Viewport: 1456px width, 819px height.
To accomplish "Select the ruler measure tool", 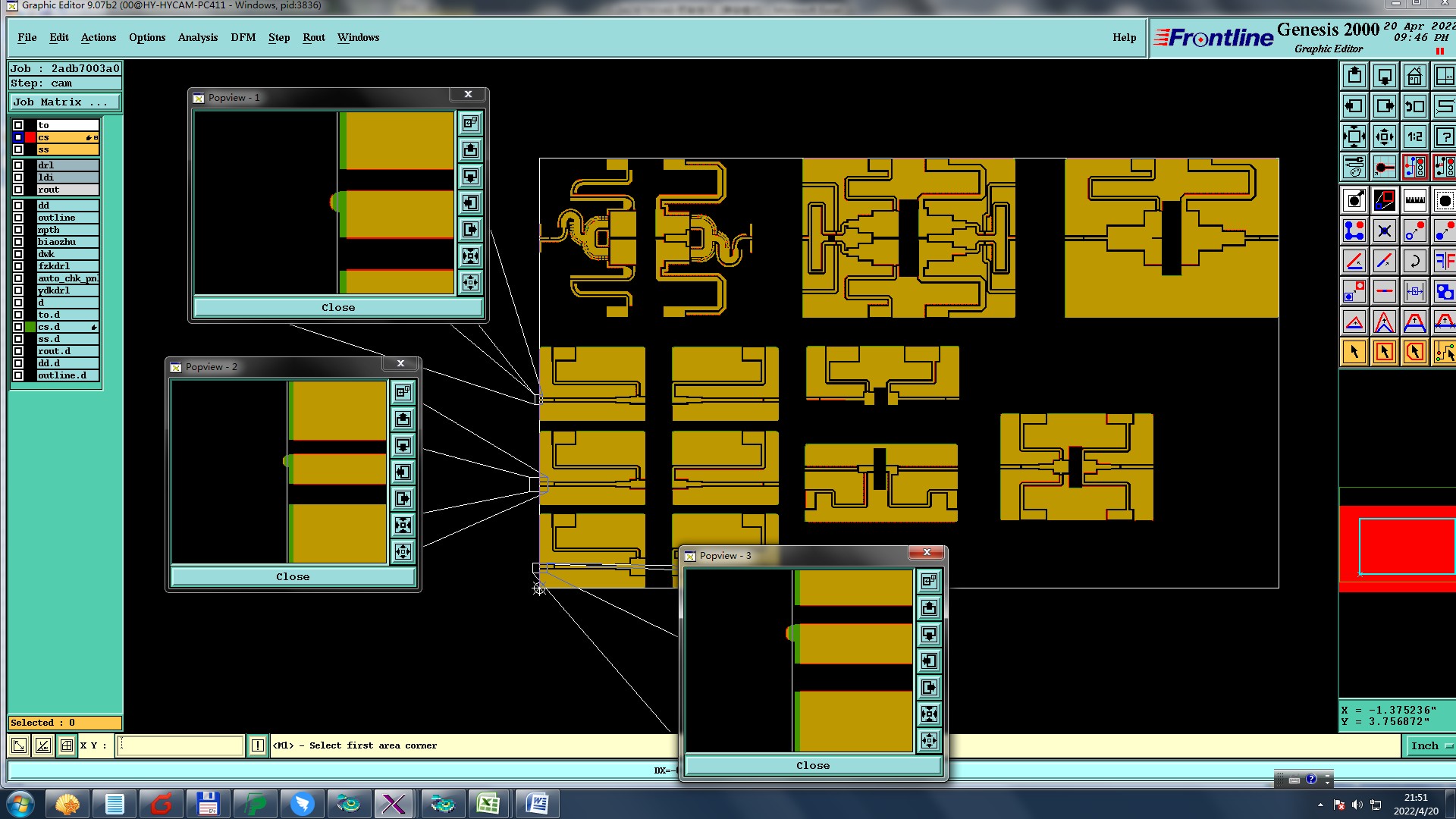I will click(x=1415, y=200).
